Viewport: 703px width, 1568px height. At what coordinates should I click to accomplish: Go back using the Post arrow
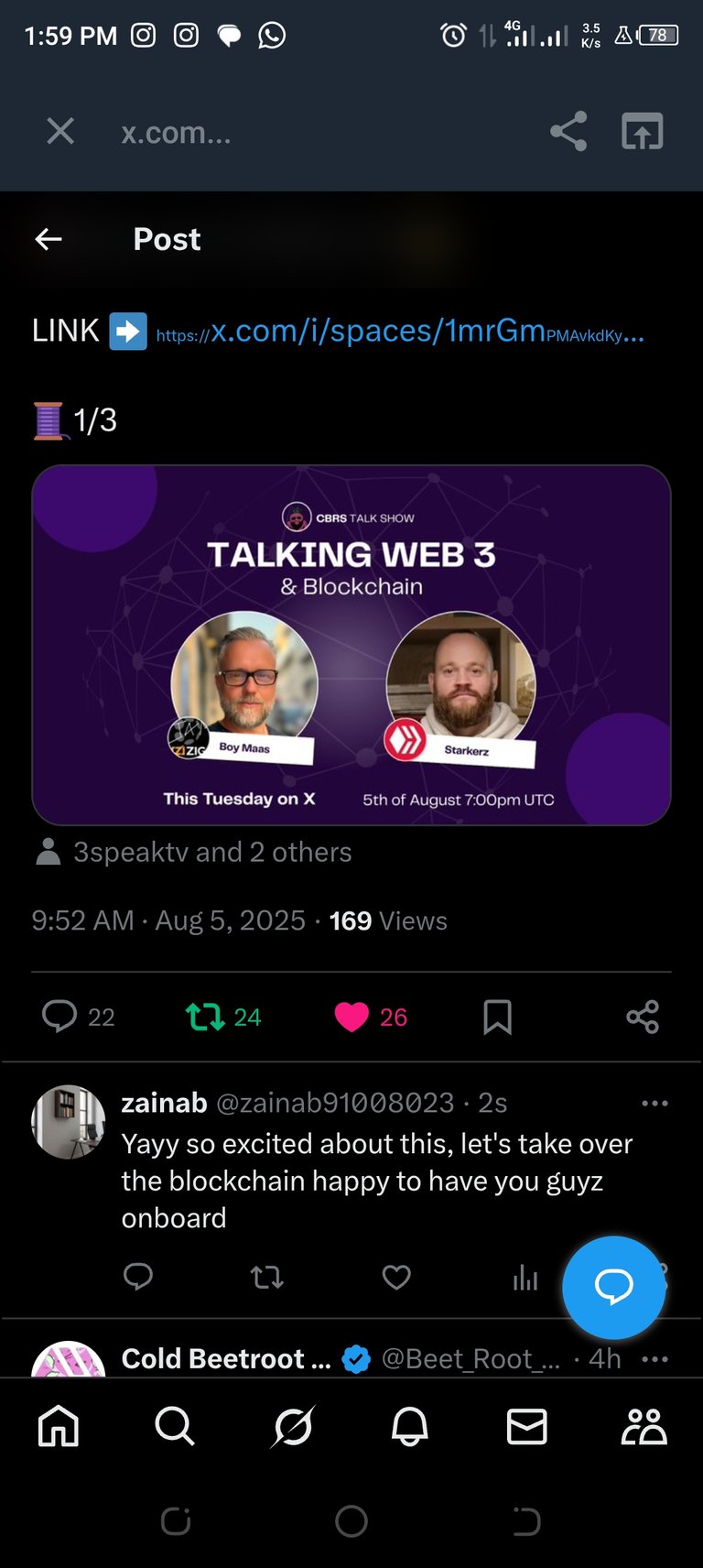coord(49,240)
